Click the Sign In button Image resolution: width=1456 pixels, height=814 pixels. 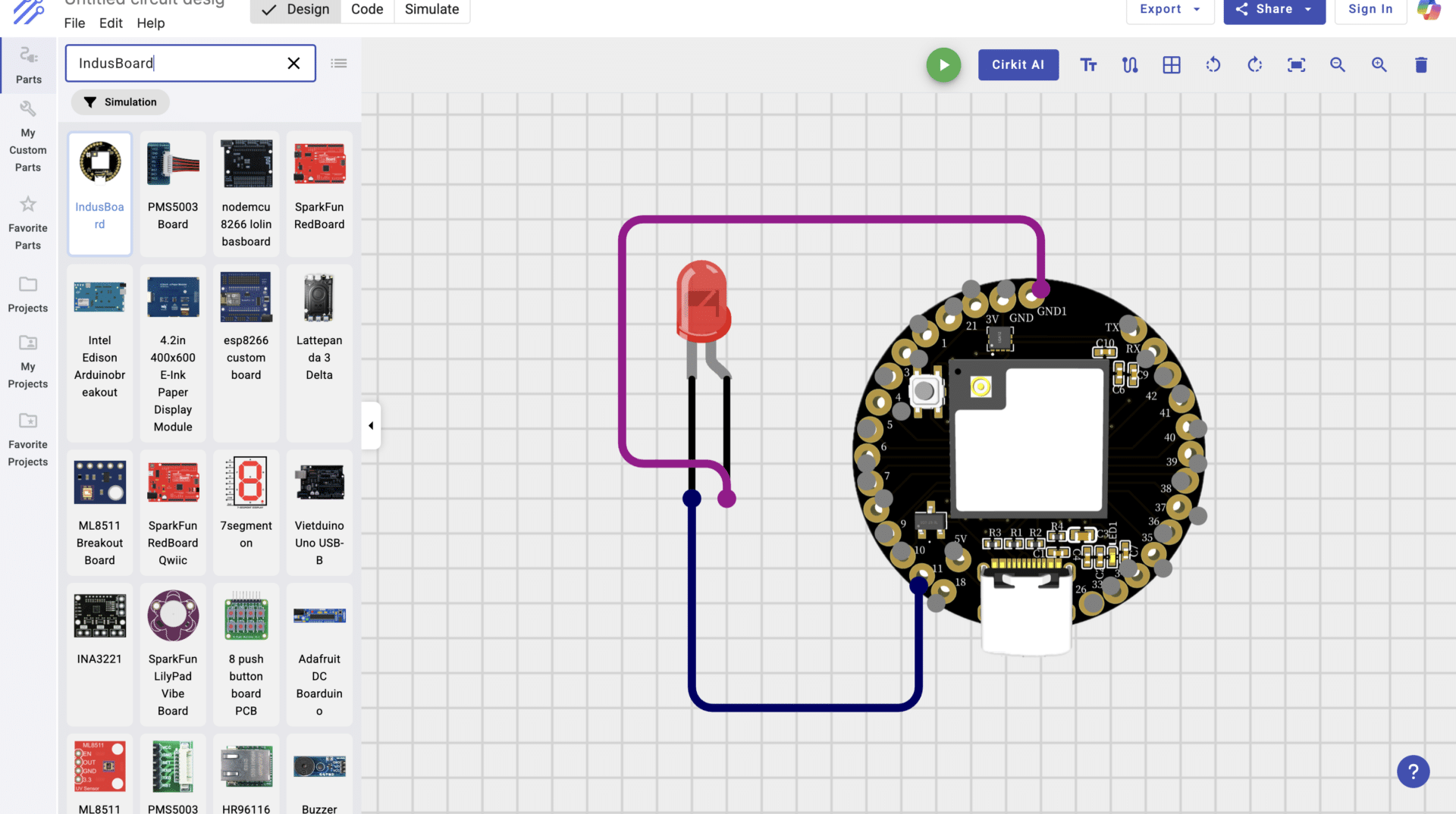(x=1370, y=9)
